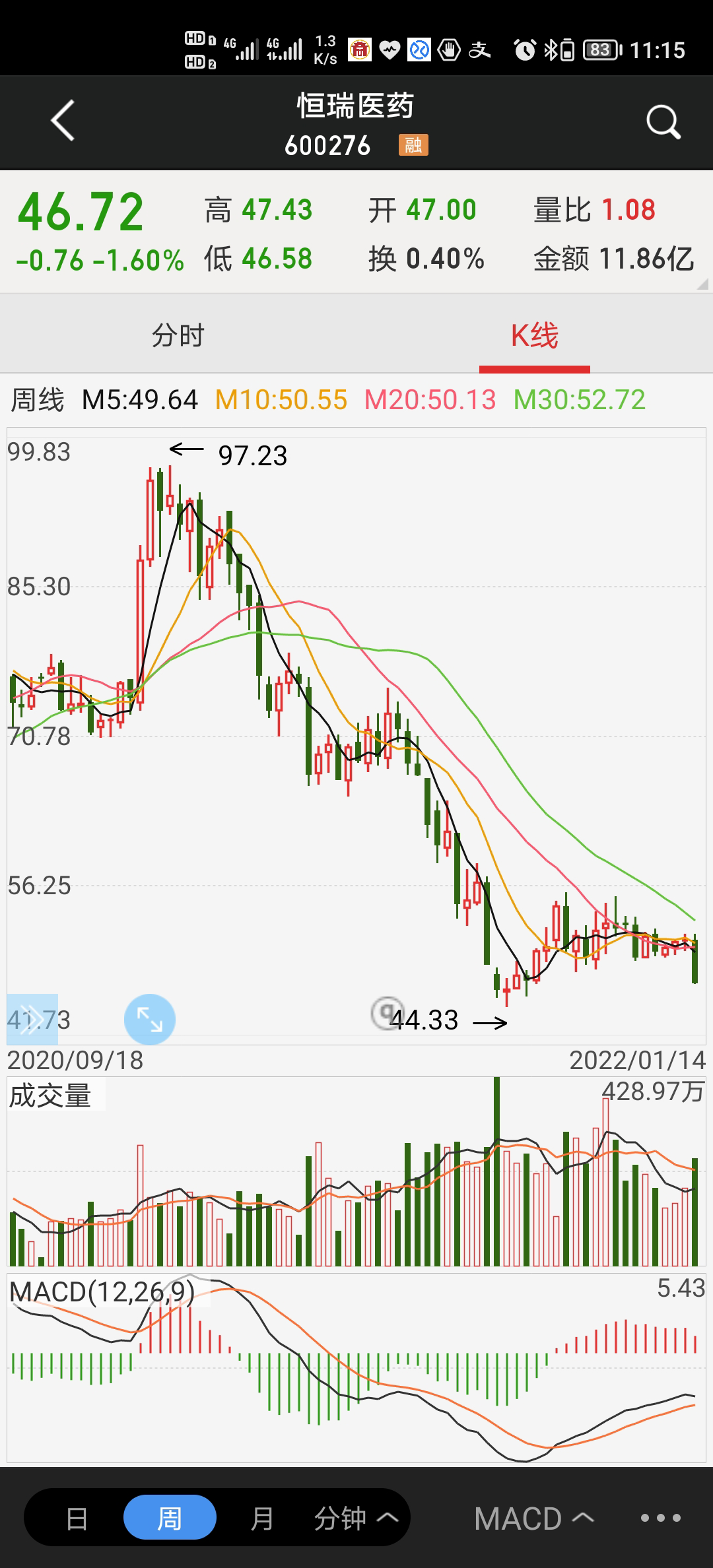Tap the 97.23 peak price label
Viewport: 713px width, 1568px height.
click(x=253, y=456)
